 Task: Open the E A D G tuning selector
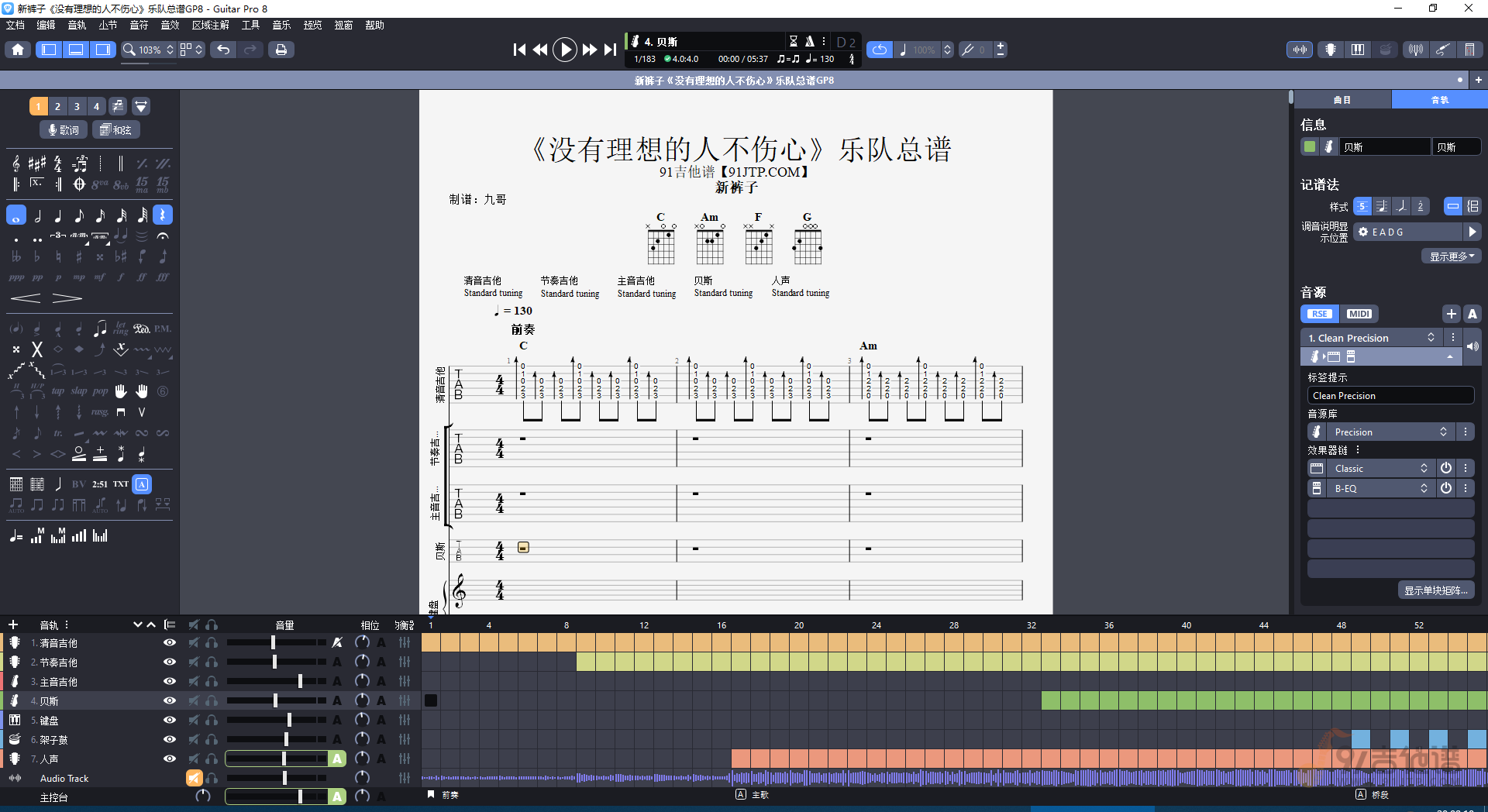tap(1407, 232)
